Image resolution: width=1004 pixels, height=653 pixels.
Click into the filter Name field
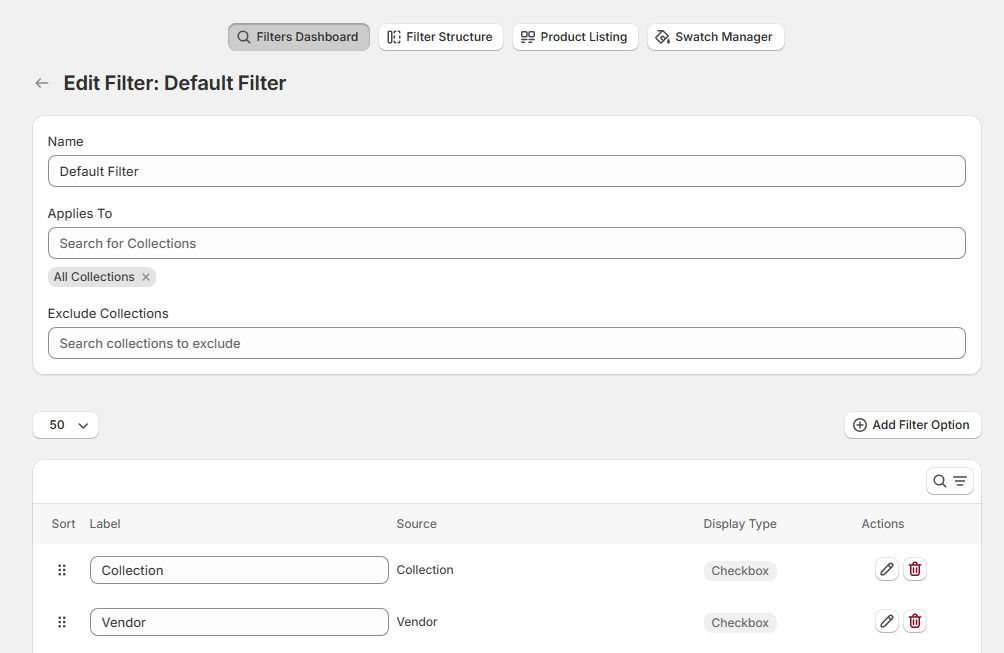[x=506, y=171]
